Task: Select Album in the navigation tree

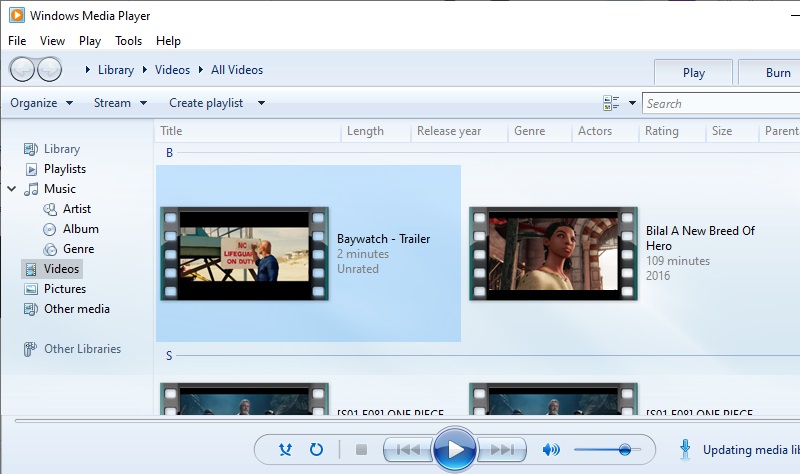Action: tap(81, 229)
